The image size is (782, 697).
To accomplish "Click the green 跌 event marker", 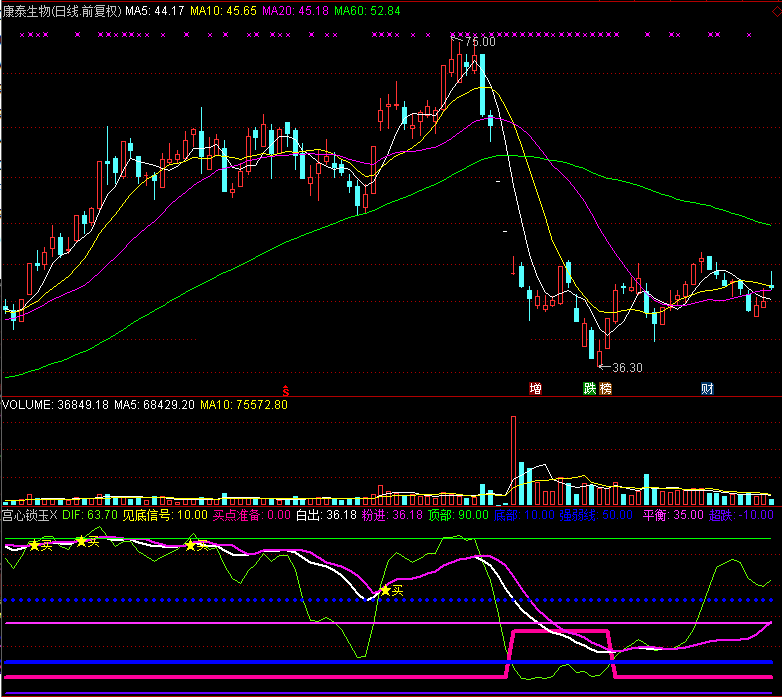I will pyautogui.click(x=589, y=388).
